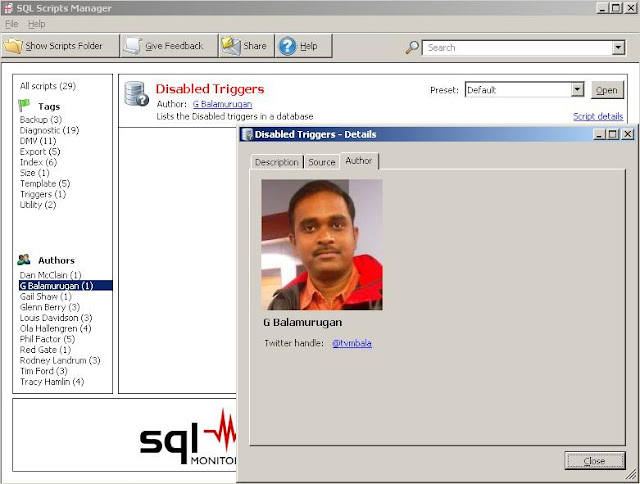Image resolution: width=640 pixels, height=484 pixels.
Task: Open the @tvmbala Twitter link
Action: pyautogui.click(x=352, y=343)
